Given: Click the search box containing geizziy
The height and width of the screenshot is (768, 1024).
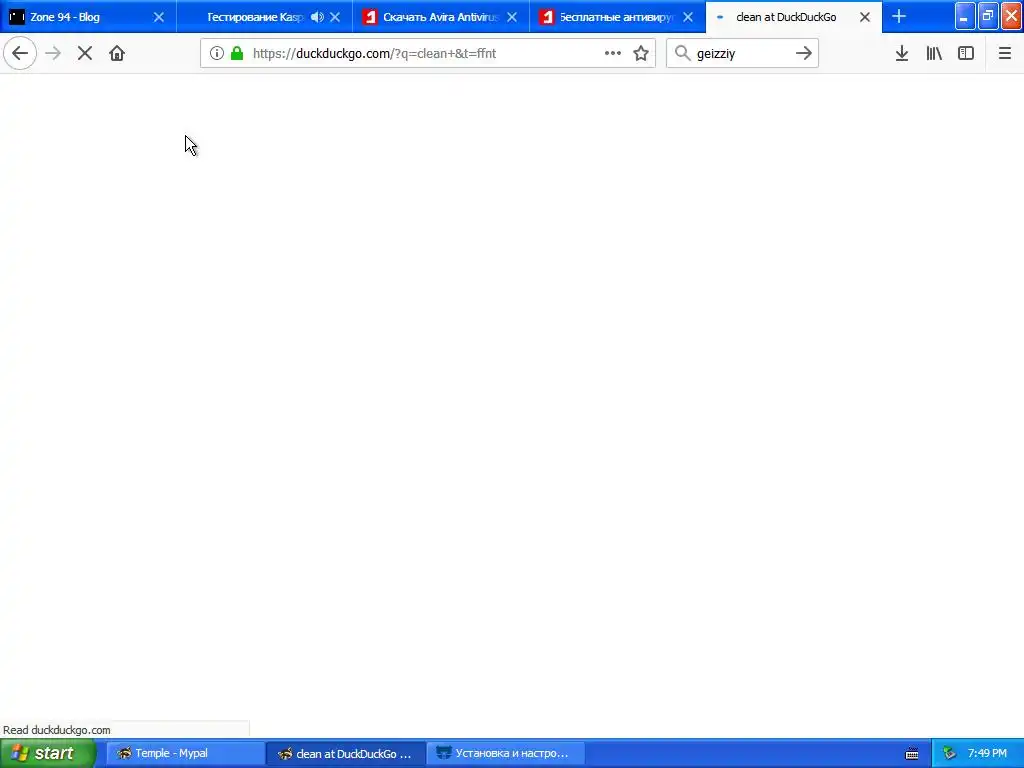Looking at the screenshot, I should pyautogui.click(x=741, y=54).
